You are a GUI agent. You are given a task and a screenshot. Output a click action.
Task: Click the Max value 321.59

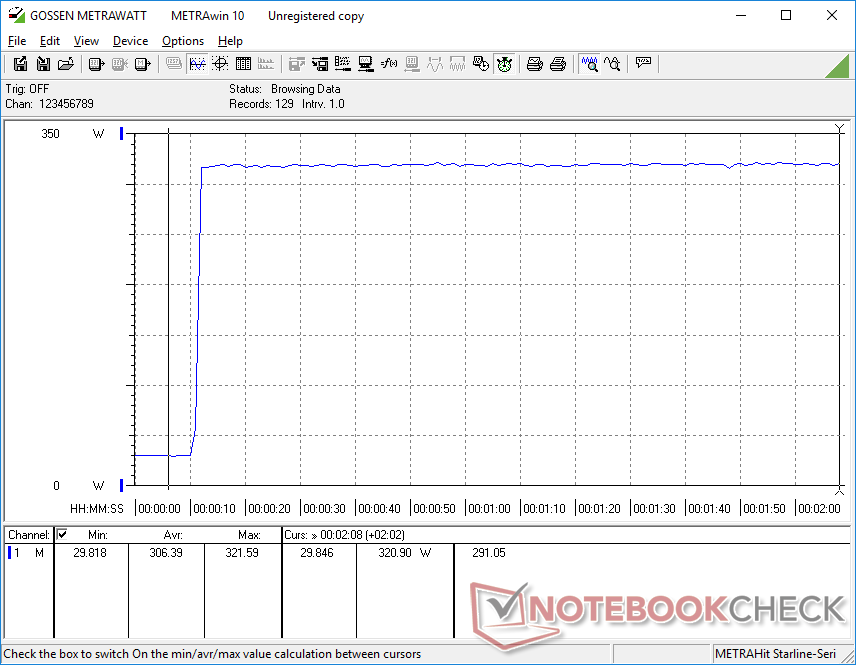242,553
